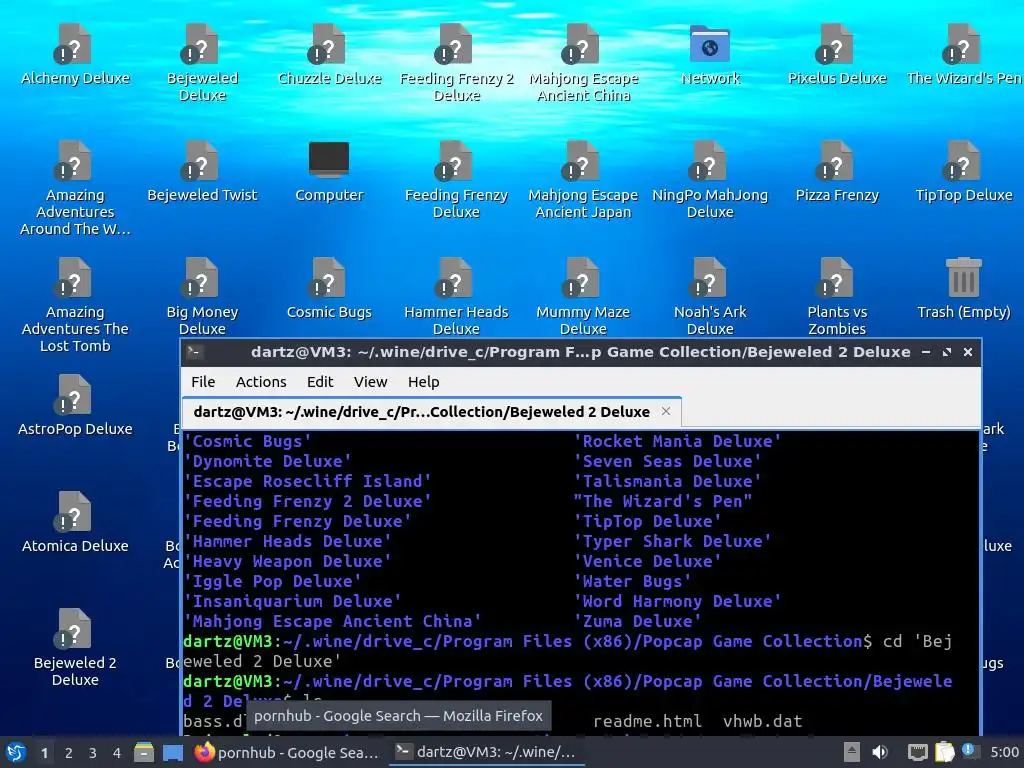This screenshot has width=1024, height=768.
Task: Select Amazing Adventures Around The World icon
Action: [75, 188]
